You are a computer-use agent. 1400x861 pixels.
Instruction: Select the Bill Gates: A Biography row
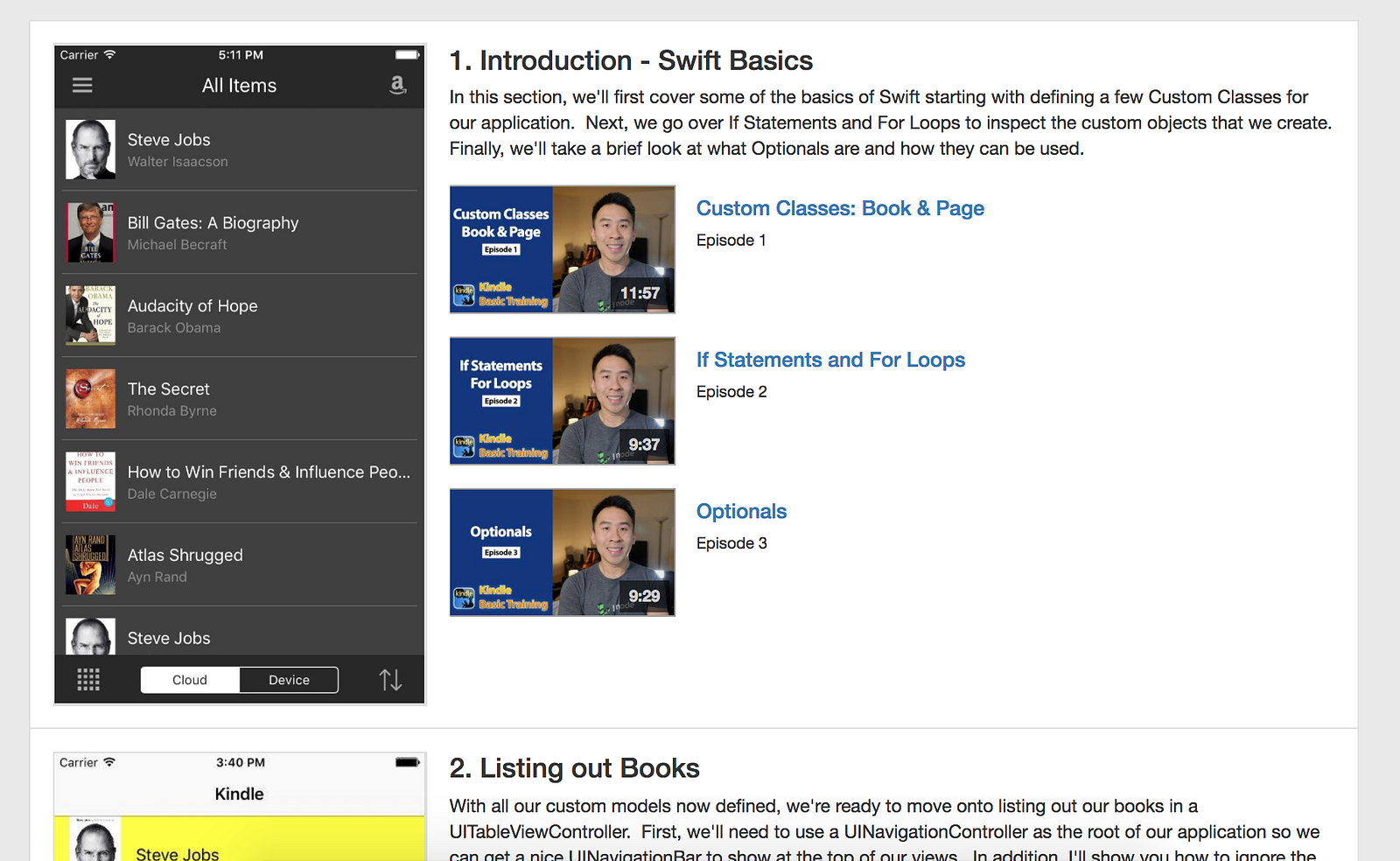coord(240,233)
